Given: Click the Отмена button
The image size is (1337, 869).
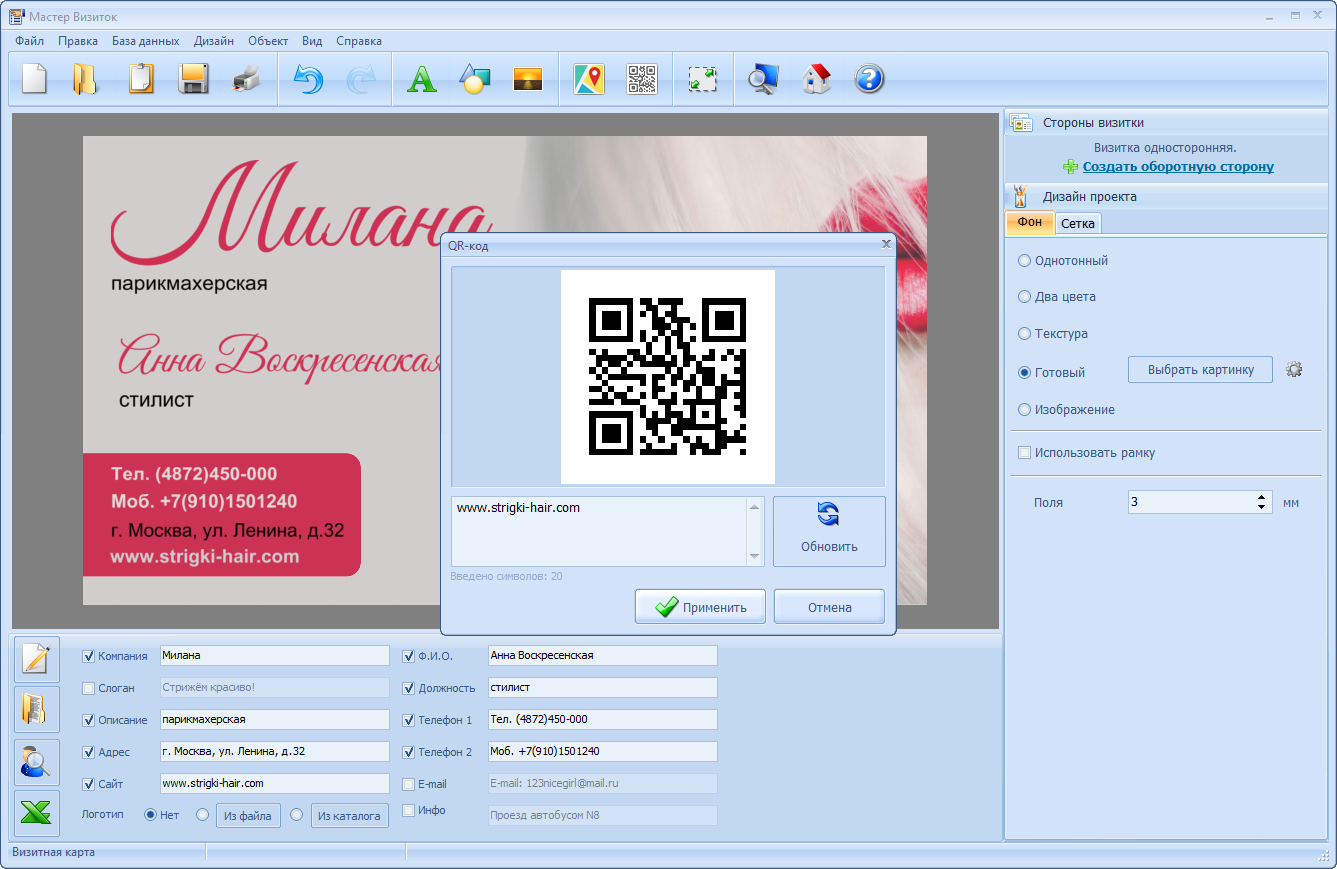Looking at the screenshot, I should (x=830, y=607).
